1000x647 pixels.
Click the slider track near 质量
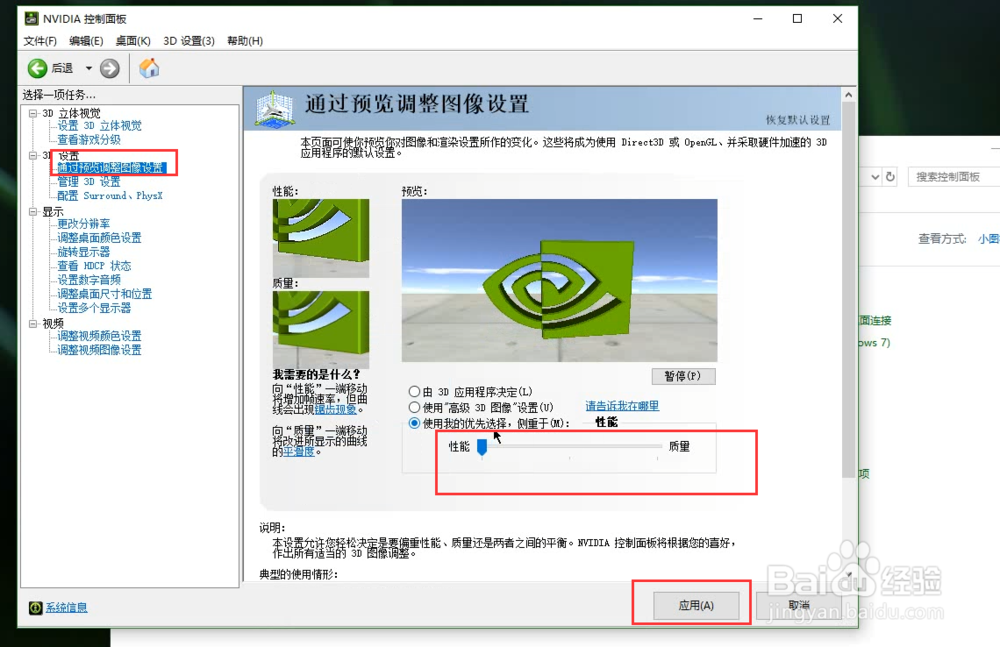657,447
